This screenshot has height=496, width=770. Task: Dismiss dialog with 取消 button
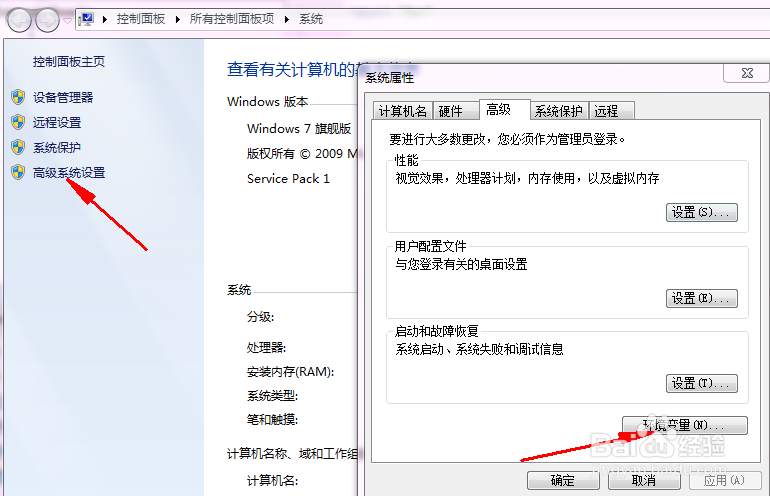point(644,480)
